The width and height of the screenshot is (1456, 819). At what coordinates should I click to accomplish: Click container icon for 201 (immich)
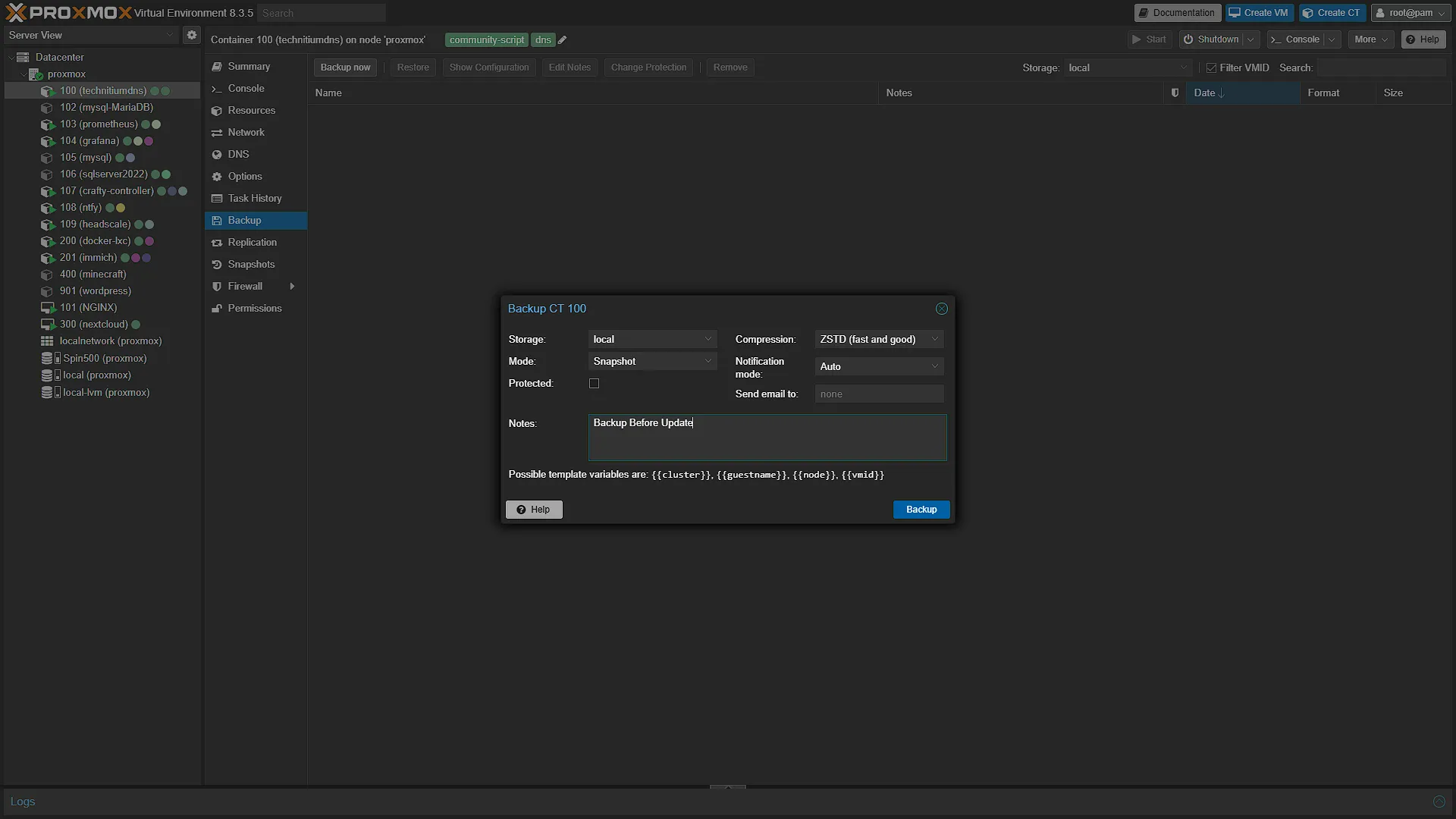(47, 258)
